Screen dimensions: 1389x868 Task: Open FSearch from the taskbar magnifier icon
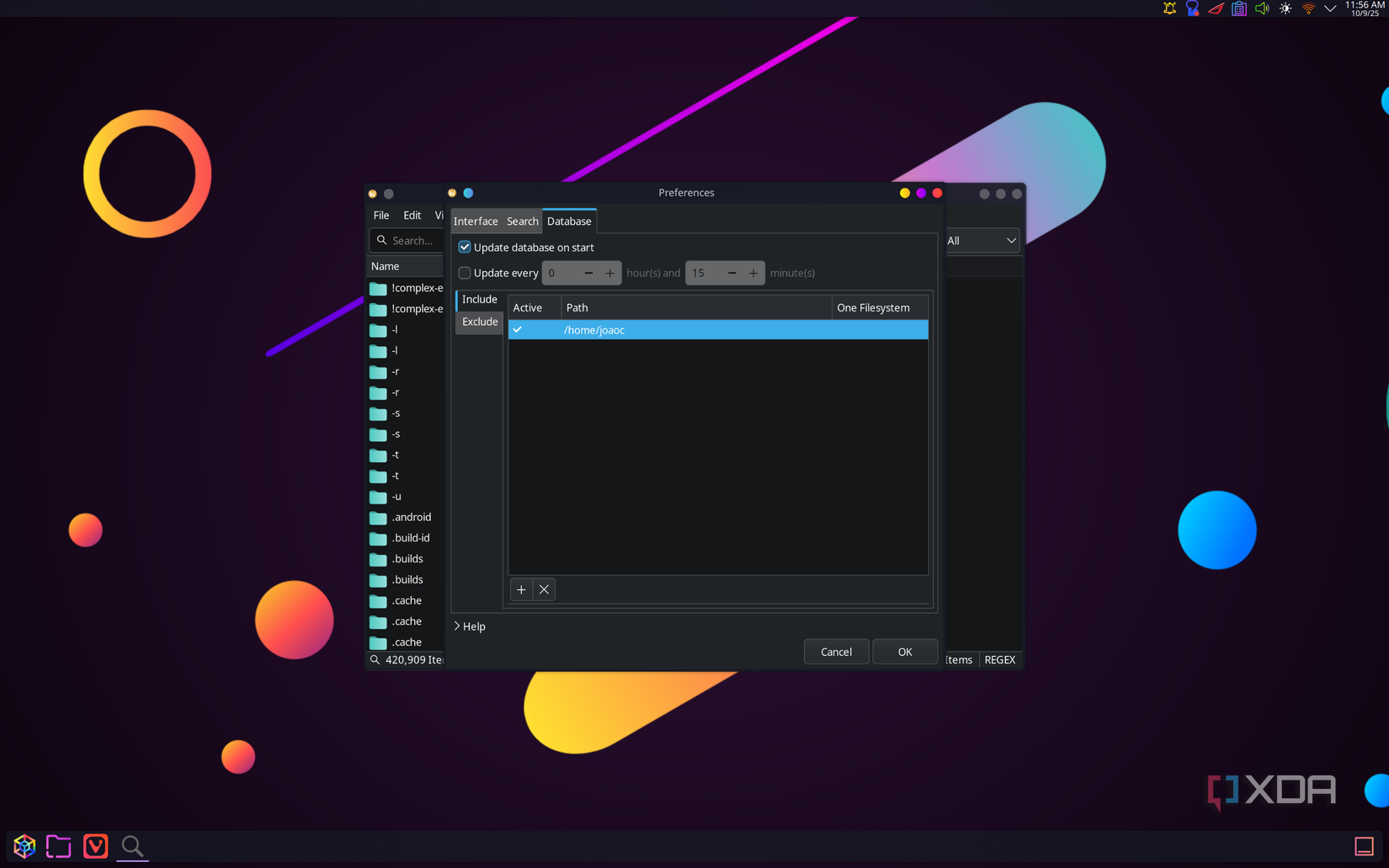tap(132, 846)
